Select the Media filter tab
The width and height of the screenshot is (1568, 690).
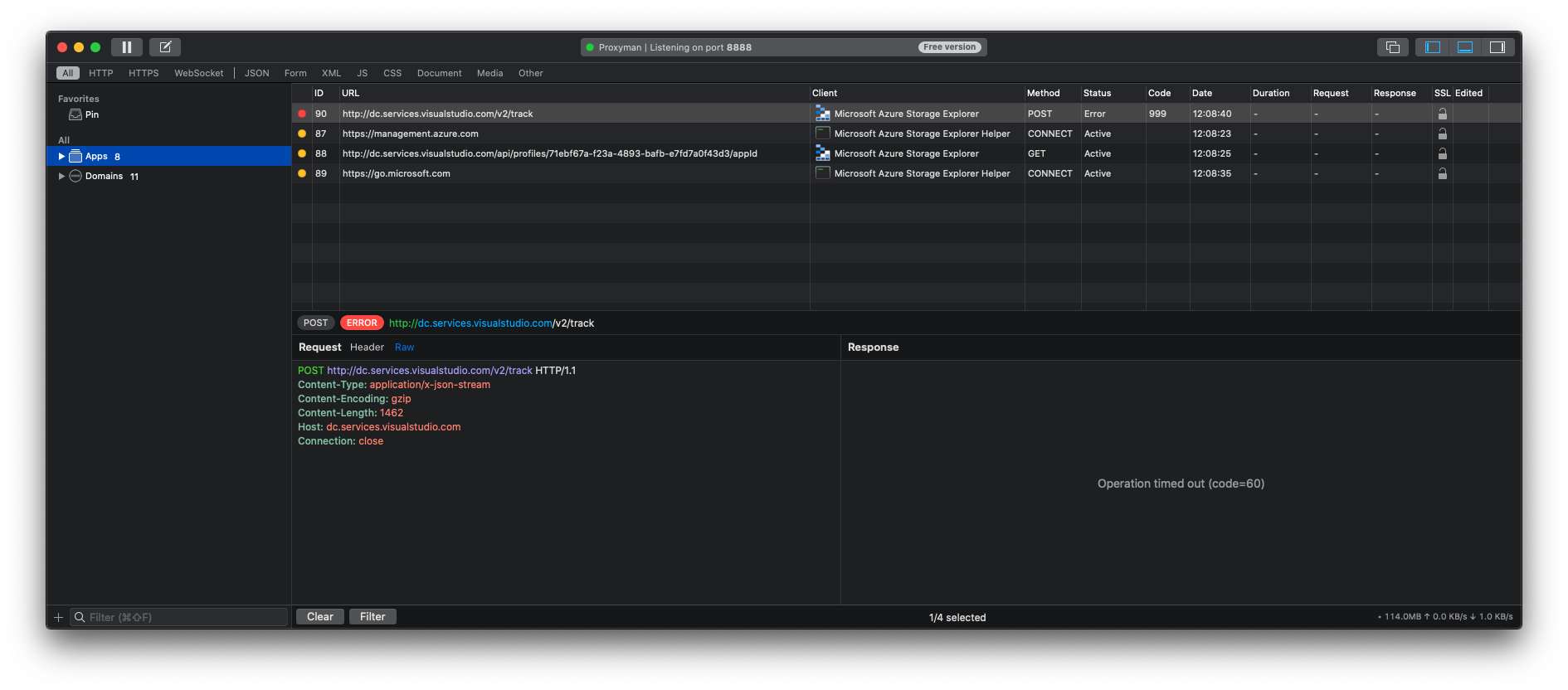coord(490,73)
